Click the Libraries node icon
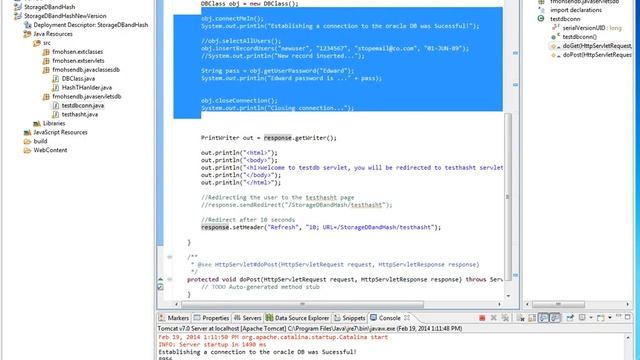Viewport: 640px width, 360px height. point(37,123)
